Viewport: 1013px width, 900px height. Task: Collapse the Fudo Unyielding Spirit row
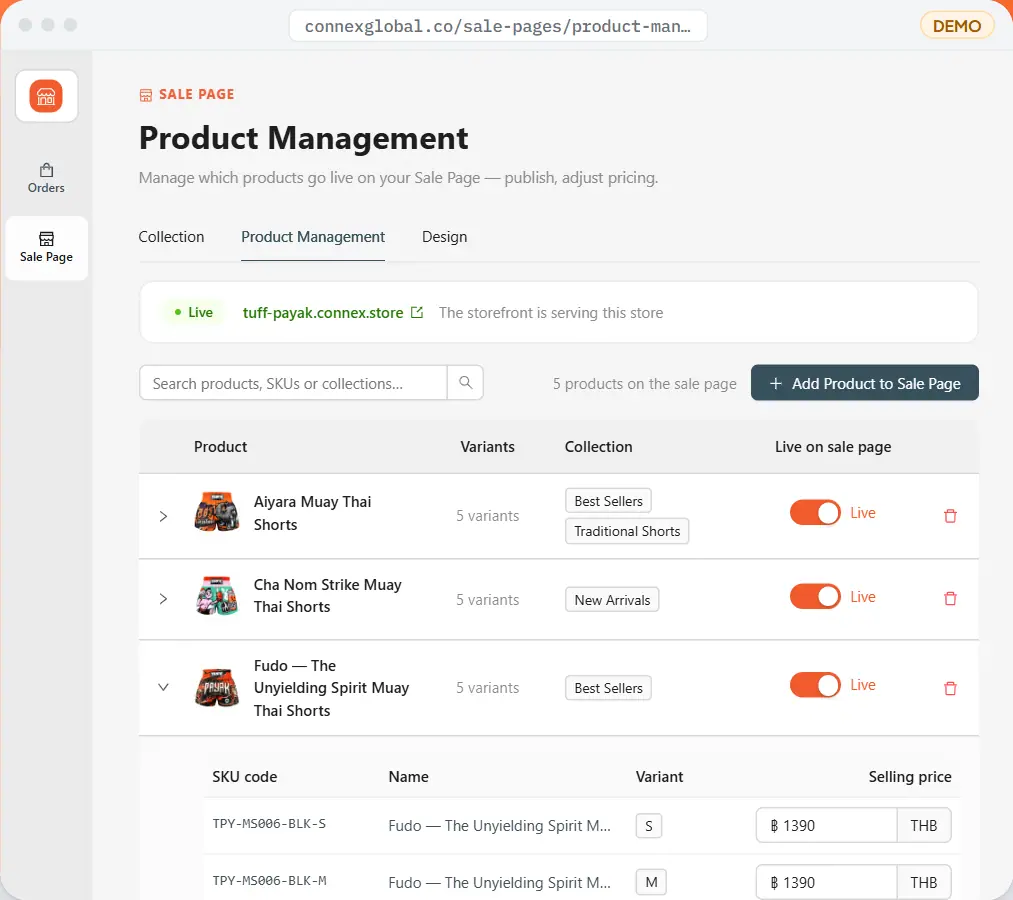(x=163, y=687)
